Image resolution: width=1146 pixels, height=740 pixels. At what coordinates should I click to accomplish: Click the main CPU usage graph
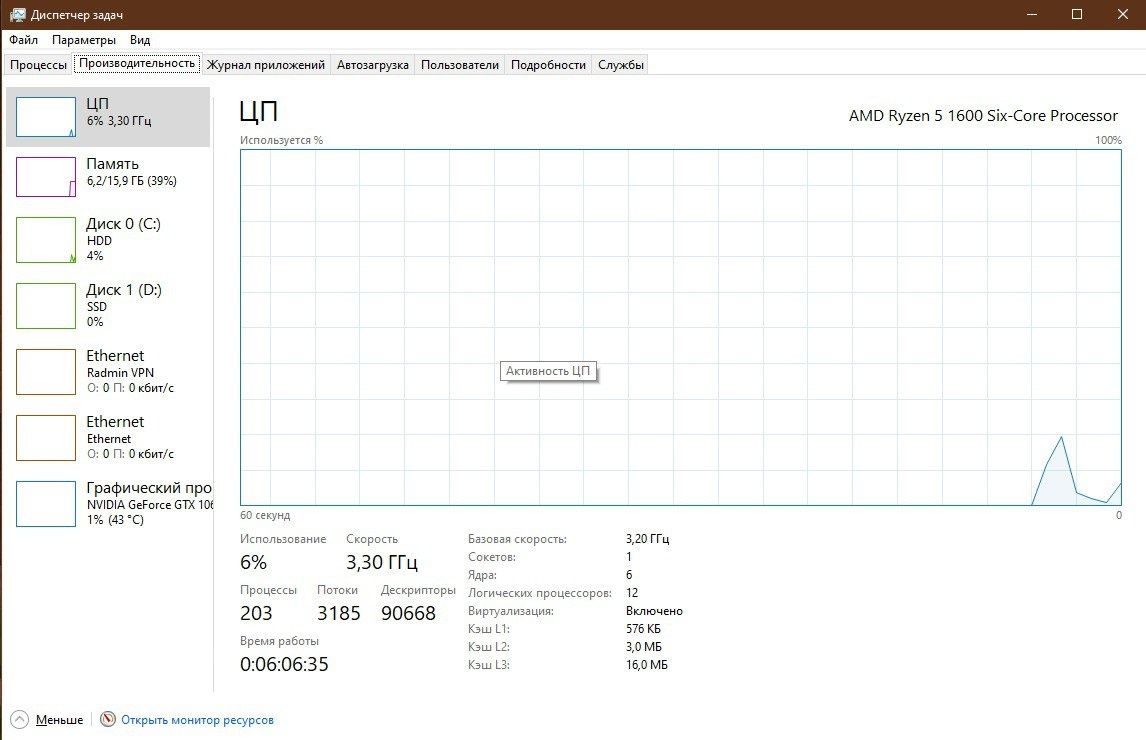pos(680,328)
